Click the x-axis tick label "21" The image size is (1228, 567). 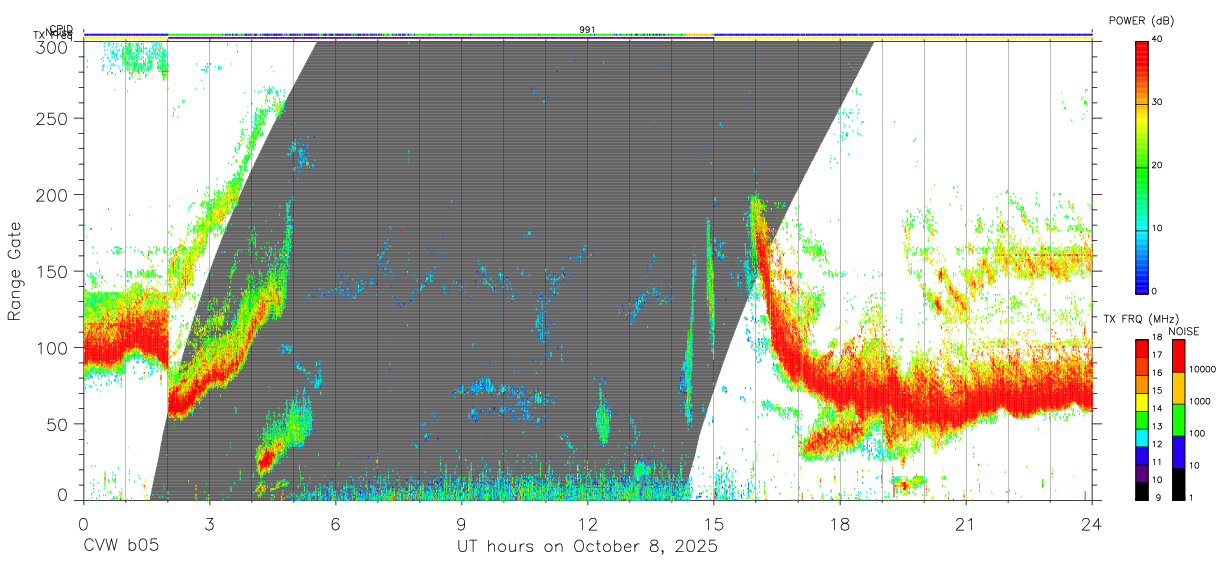[965, 523]
